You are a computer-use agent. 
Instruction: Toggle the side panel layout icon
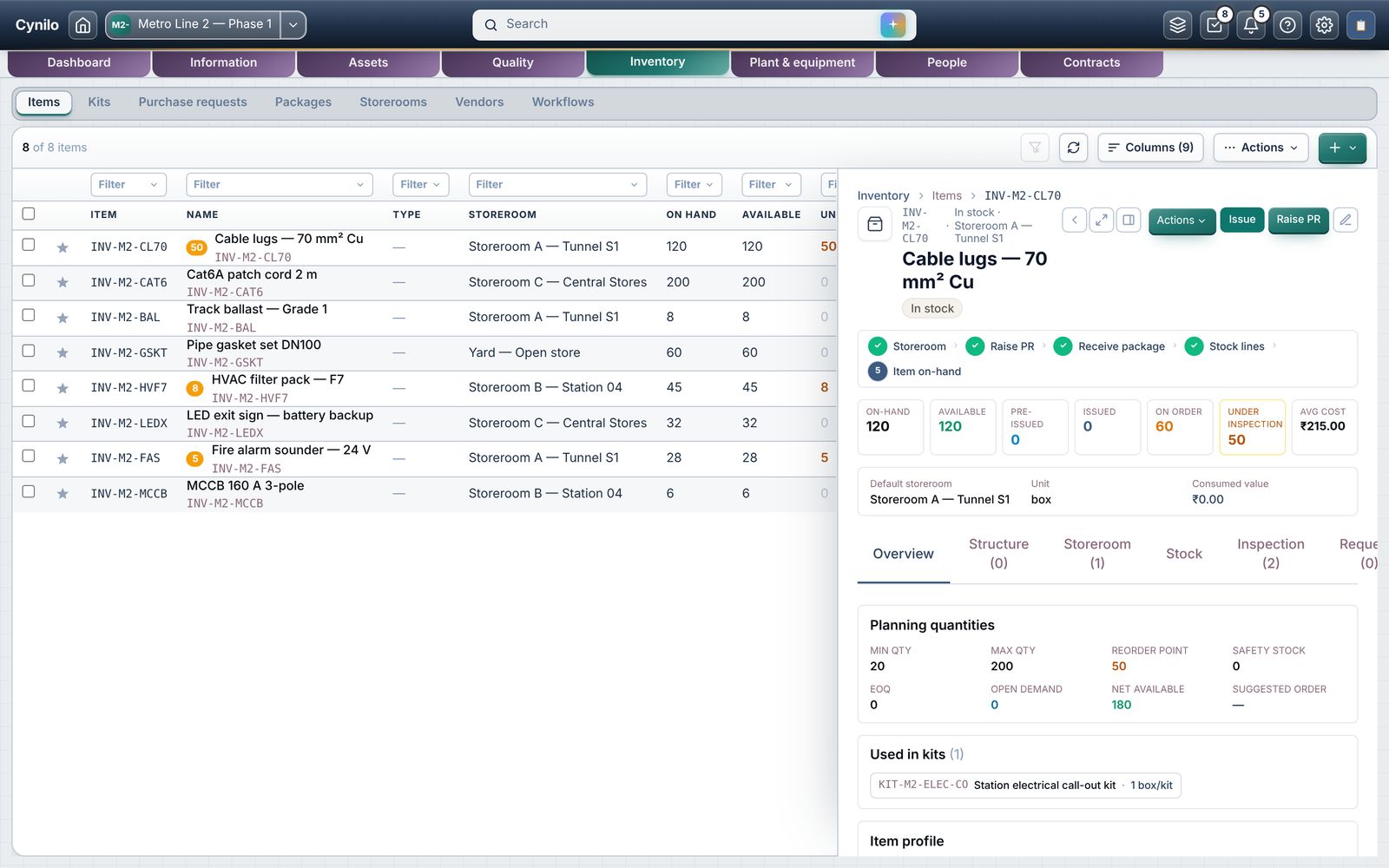pyautogui.click(x=1129, y=220)
